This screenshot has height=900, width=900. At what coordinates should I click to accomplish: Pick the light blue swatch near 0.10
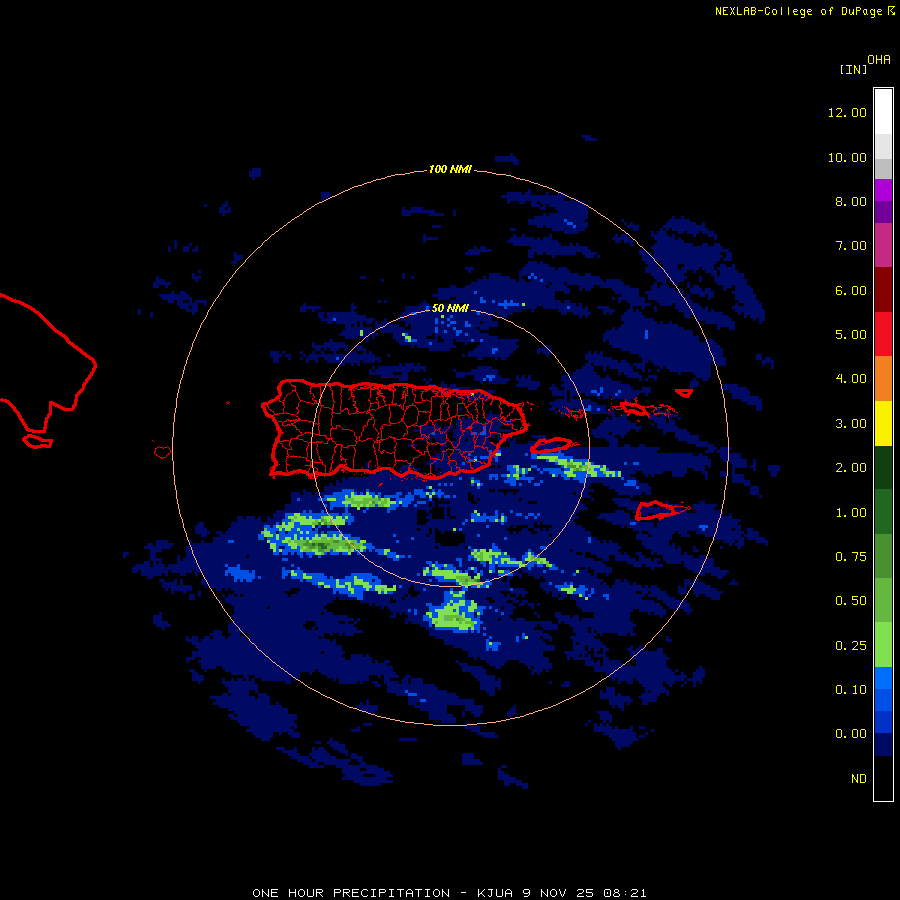point(883,678)
